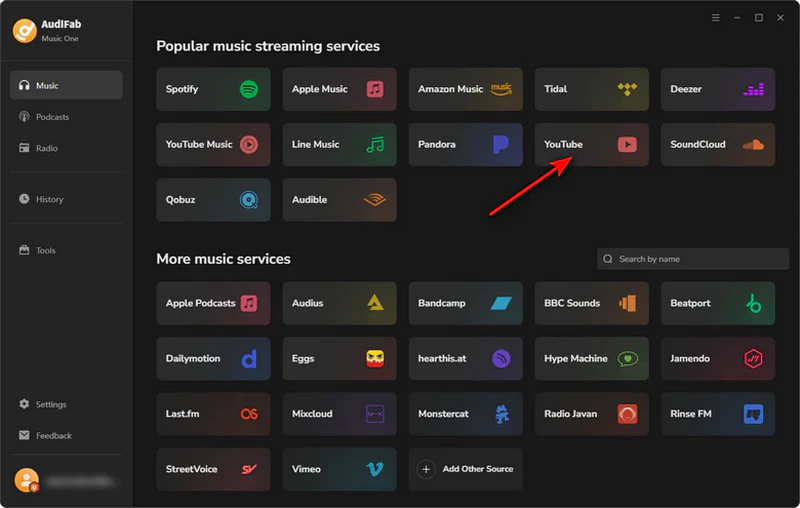Open the hamburger menu in title bar

click(x=715, y=18)
